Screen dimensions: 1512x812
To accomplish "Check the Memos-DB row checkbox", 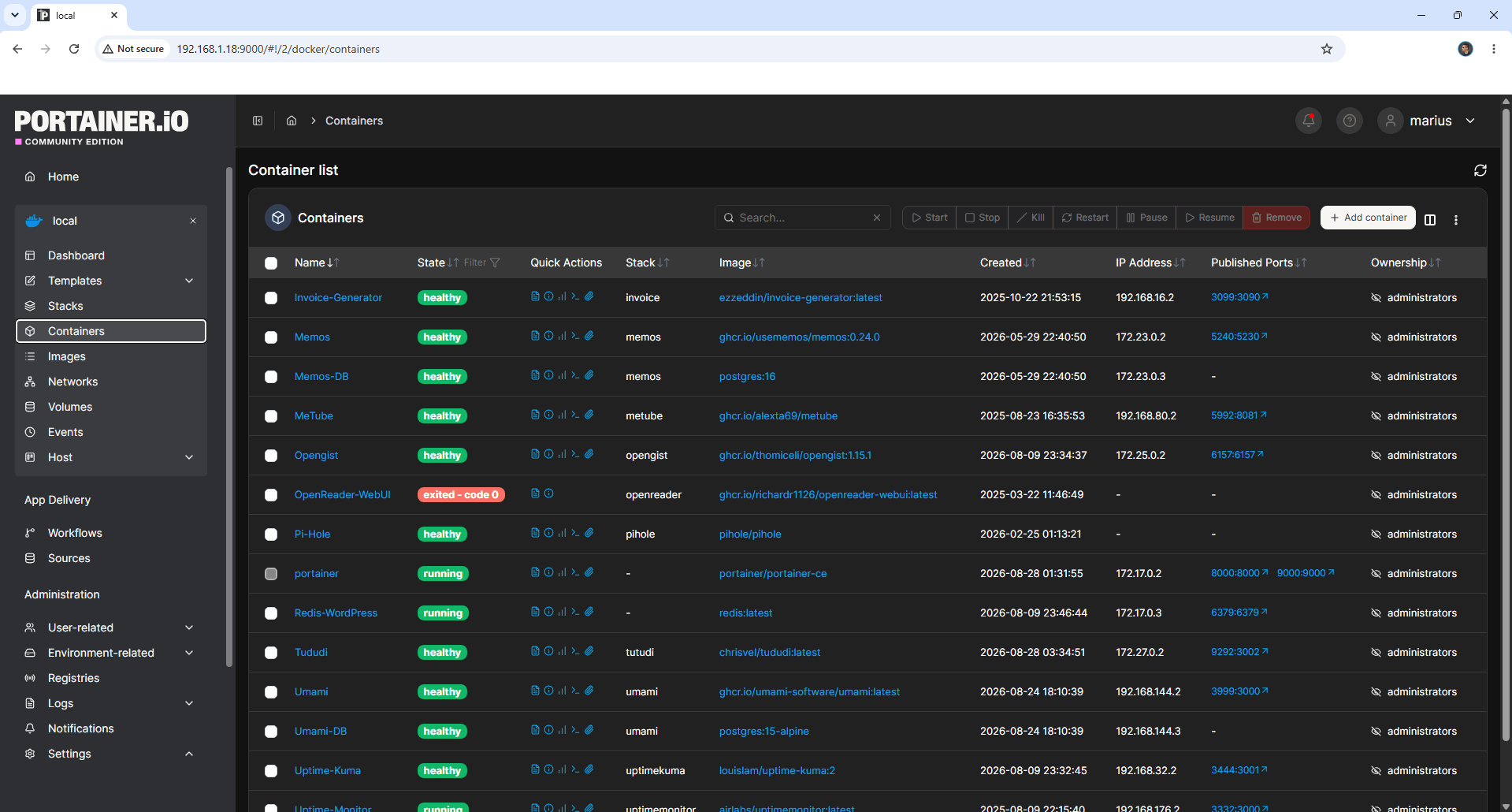I will 271,377.
